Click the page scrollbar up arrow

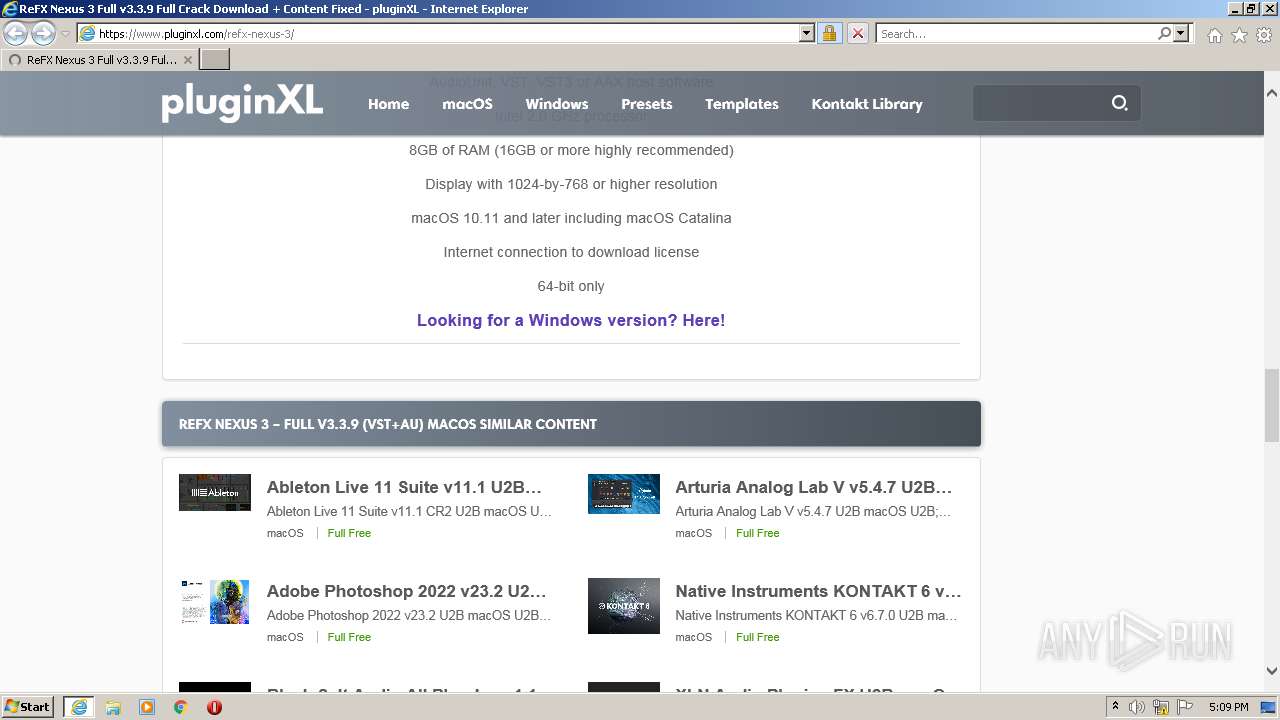tap(1271, 93)
